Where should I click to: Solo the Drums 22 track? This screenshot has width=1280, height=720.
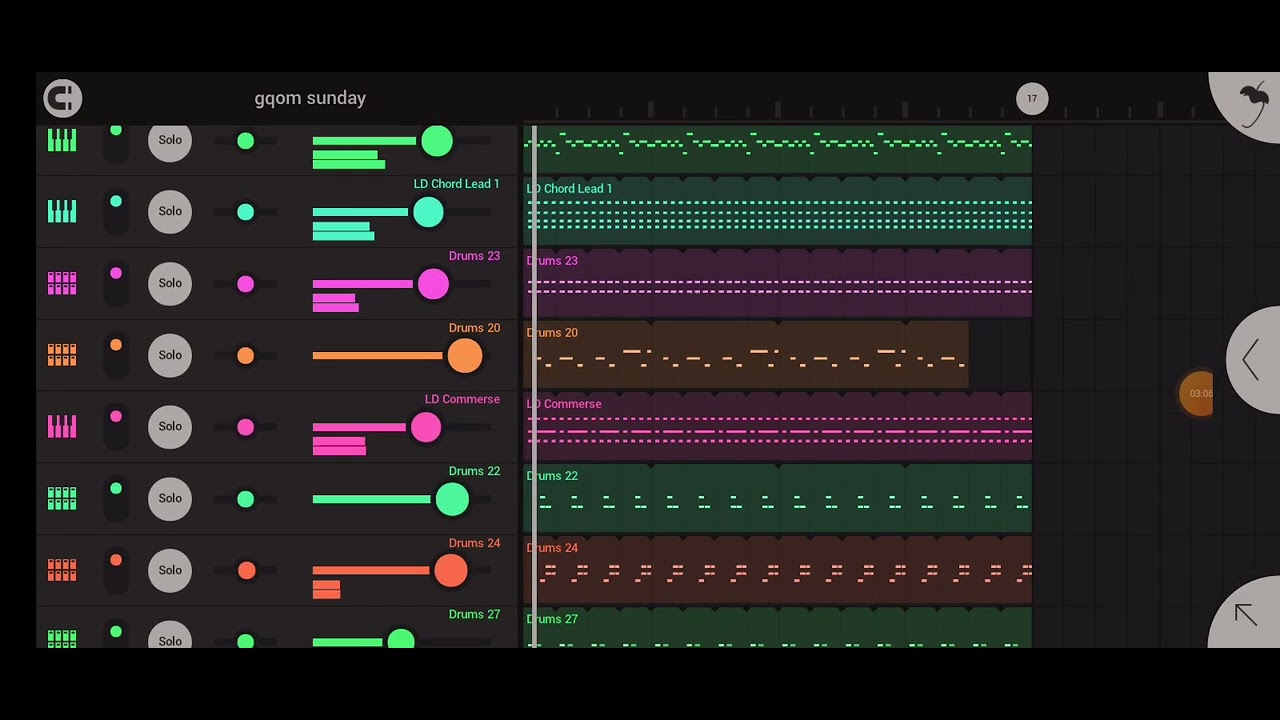pyautogui.click(x=170, y=498)
